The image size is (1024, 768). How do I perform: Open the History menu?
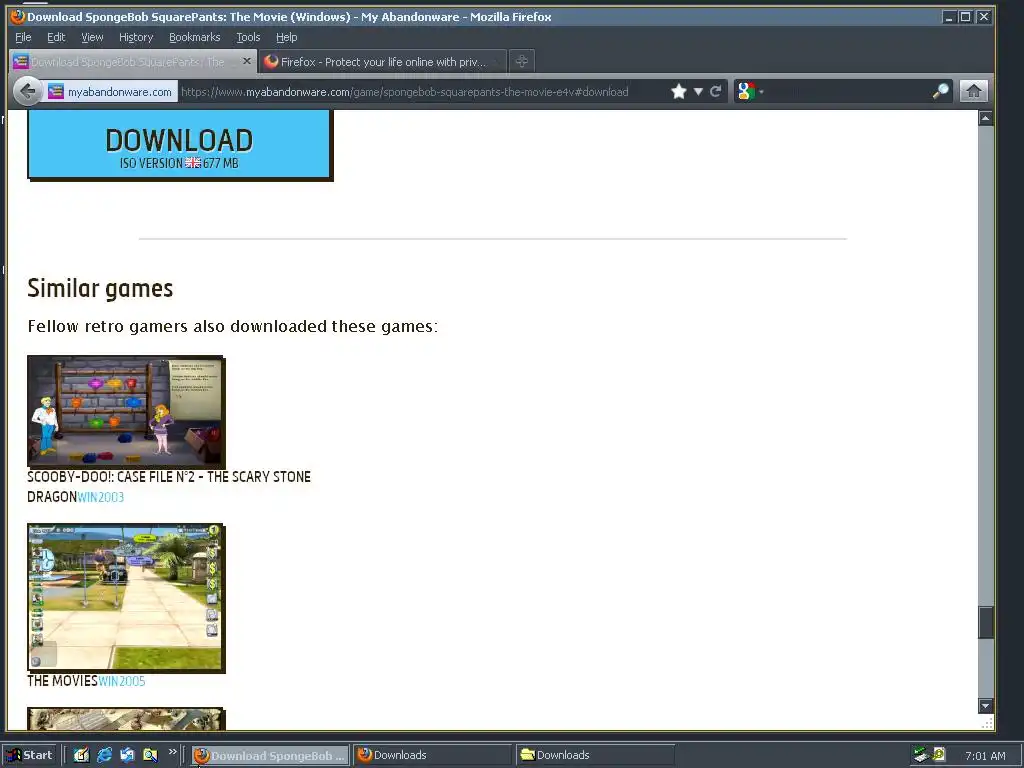(x=136, y=37)
